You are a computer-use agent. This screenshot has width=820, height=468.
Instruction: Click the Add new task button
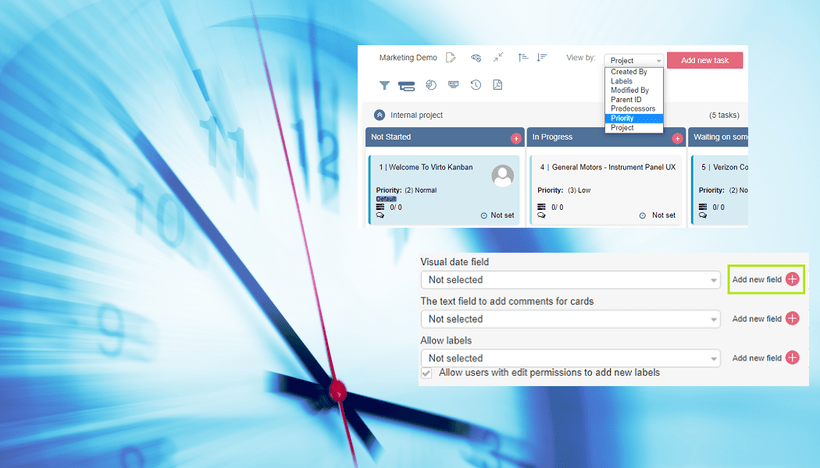click(x=705, y=60)
